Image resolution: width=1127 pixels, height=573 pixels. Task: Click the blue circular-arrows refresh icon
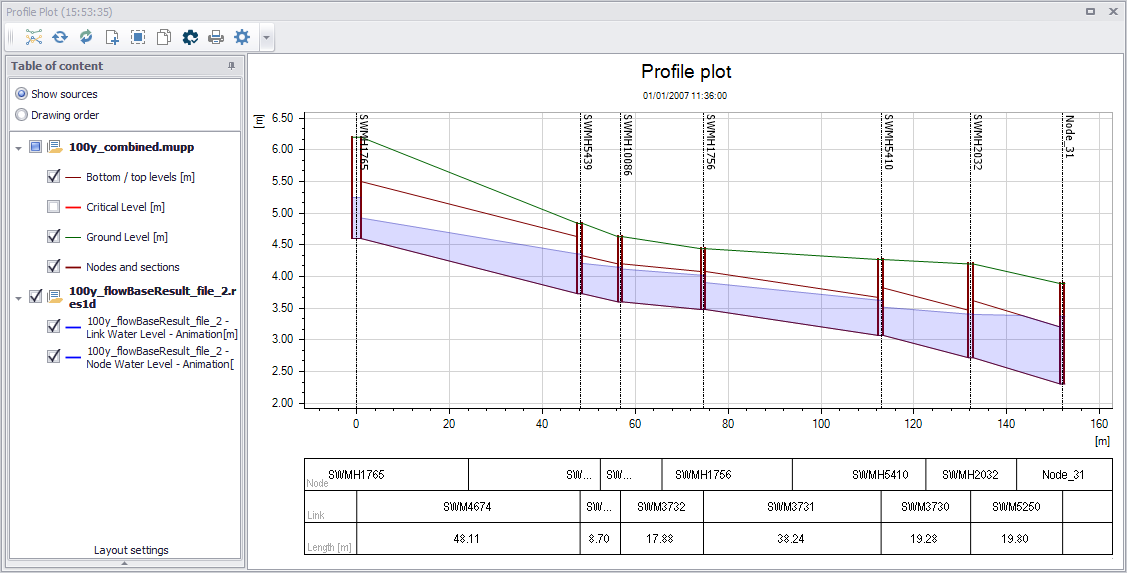[60, 37]
